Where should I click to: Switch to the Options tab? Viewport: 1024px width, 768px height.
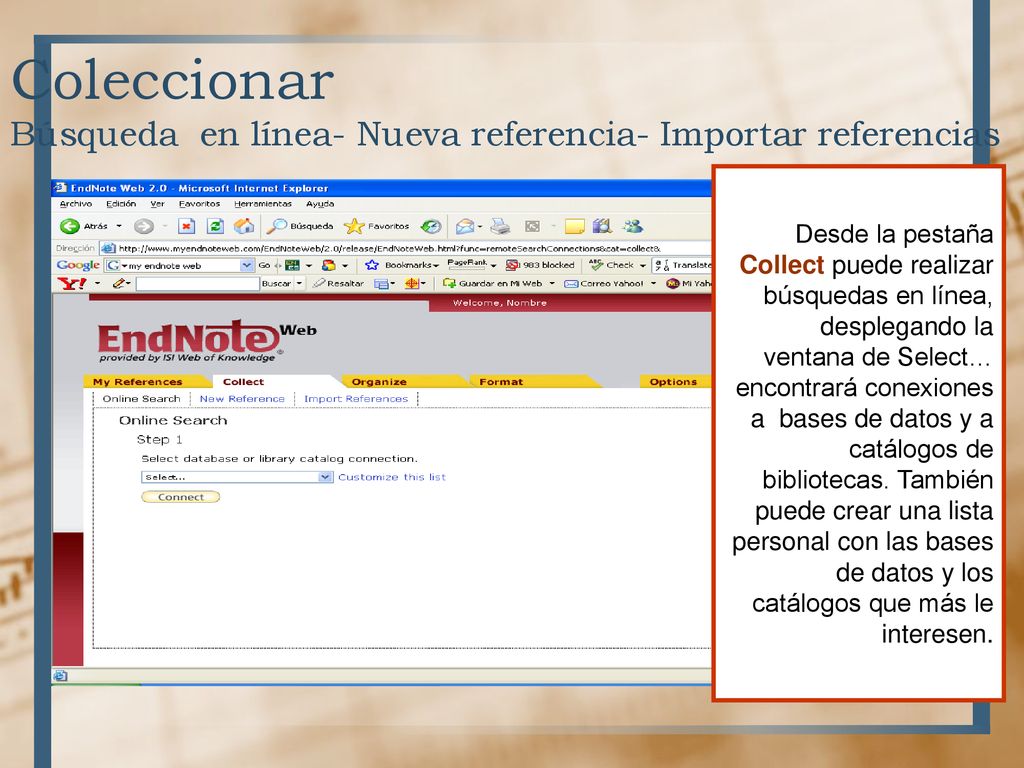[x=673, y=382]
